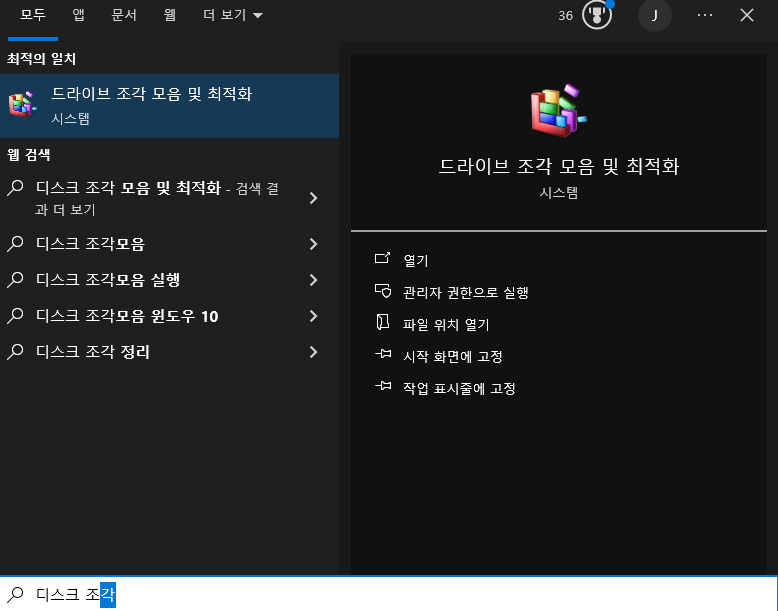Click the rewards points count 36

tap(565, 16)
